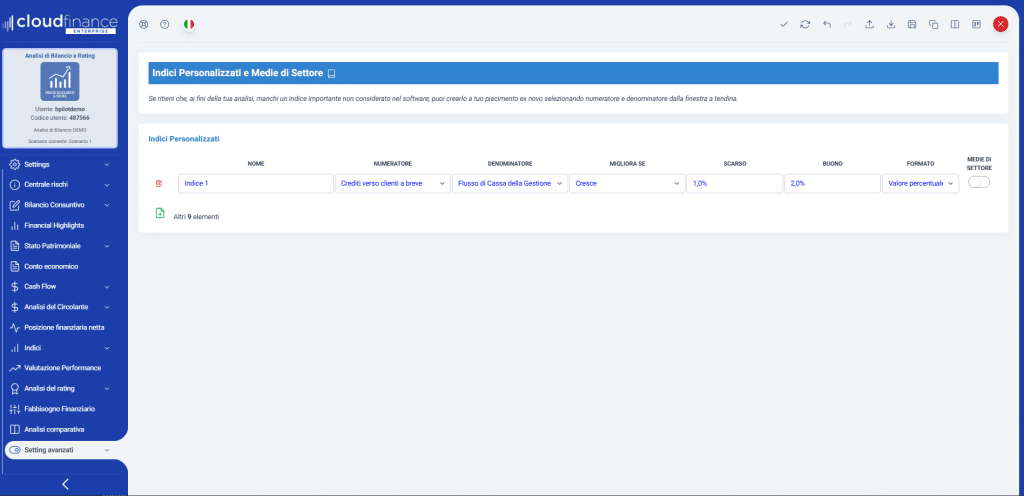This screenshot has width=1024, height=496.
Task: Click the checkmark confirm icon in toolbar
Action: (784, 24)
